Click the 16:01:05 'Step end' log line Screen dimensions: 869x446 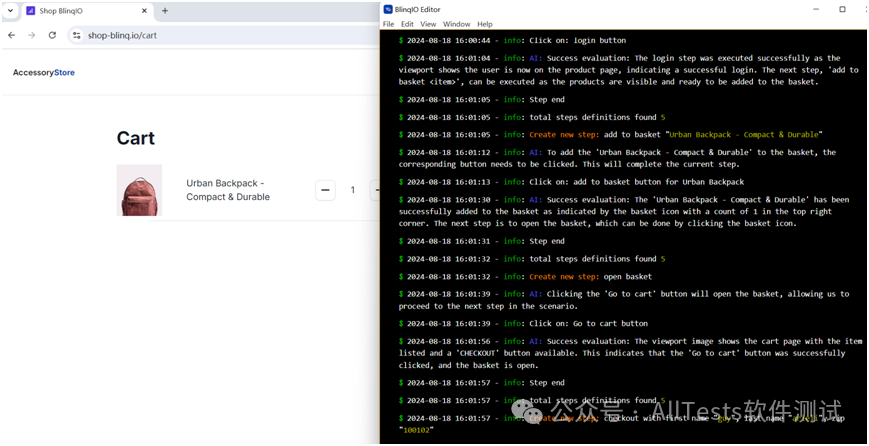[482, 100]
